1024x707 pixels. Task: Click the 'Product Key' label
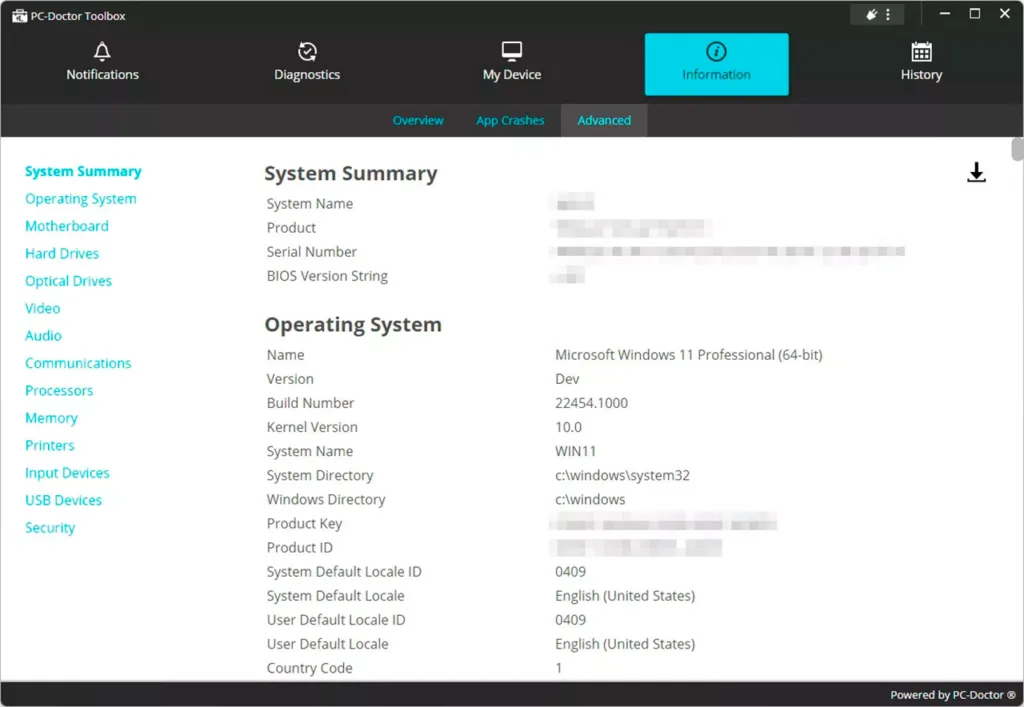point(304,524)
